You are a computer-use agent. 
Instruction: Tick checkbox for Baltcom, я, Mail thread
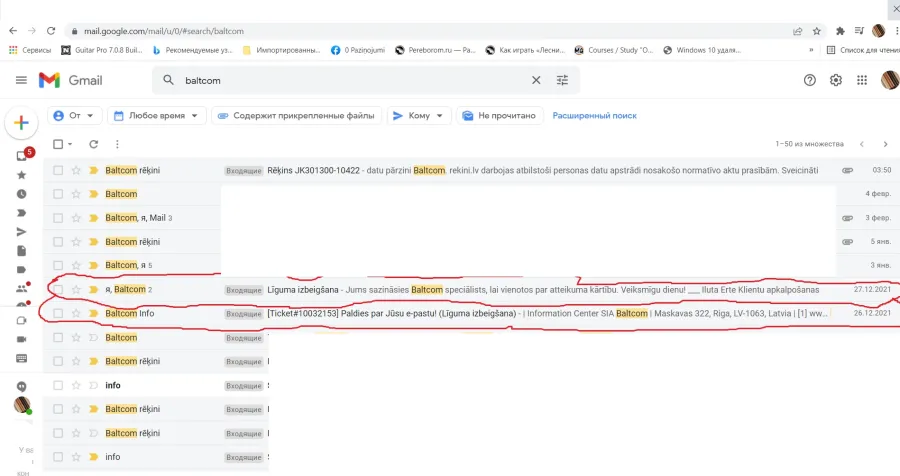point(58,218)
